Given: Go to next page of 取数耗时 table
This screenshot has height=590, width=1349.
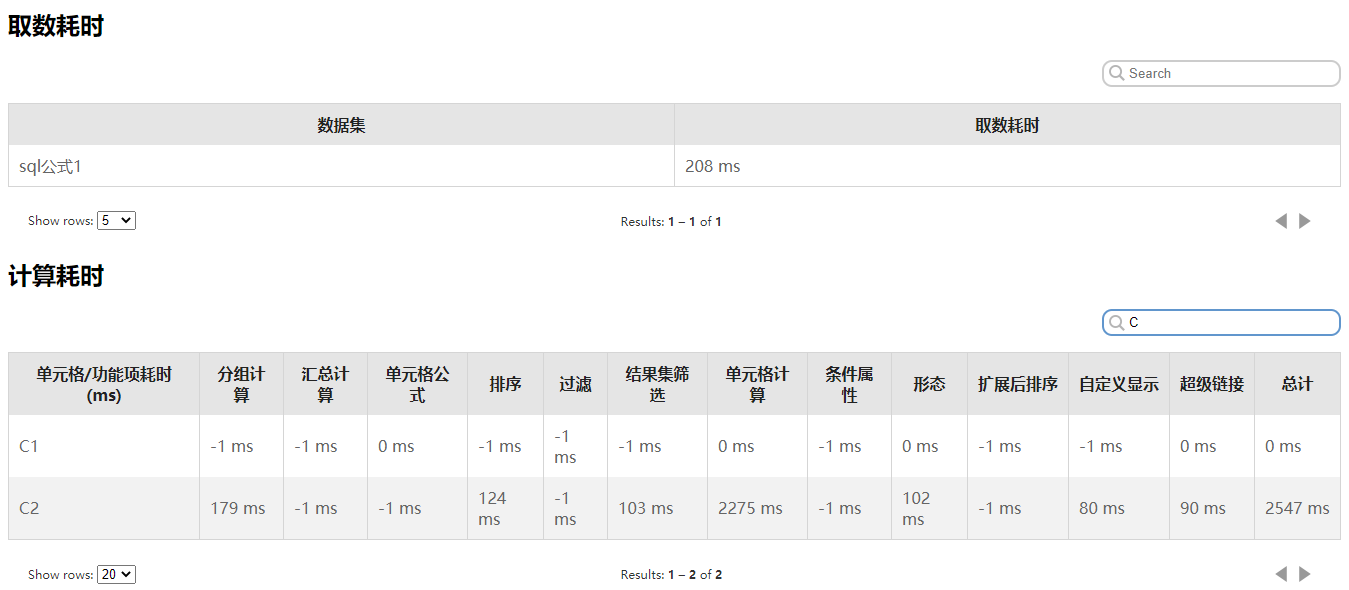Looking at the screenshot, I should coord(1305,221).
